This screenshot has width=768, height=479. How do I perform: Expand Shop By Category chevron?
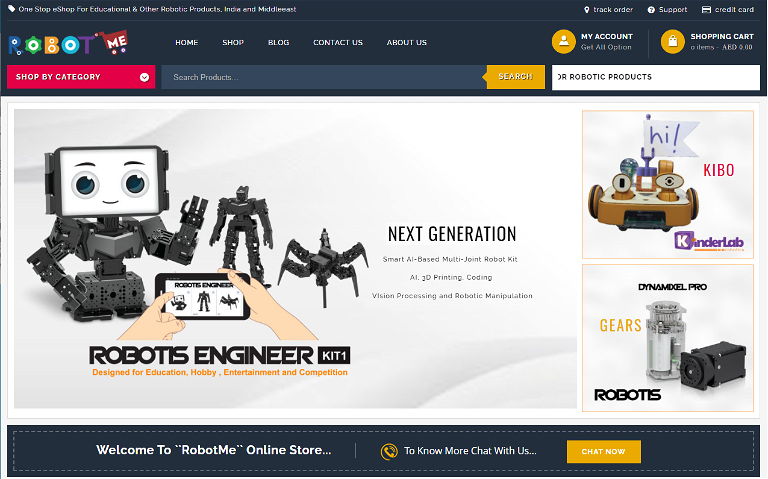144,77
